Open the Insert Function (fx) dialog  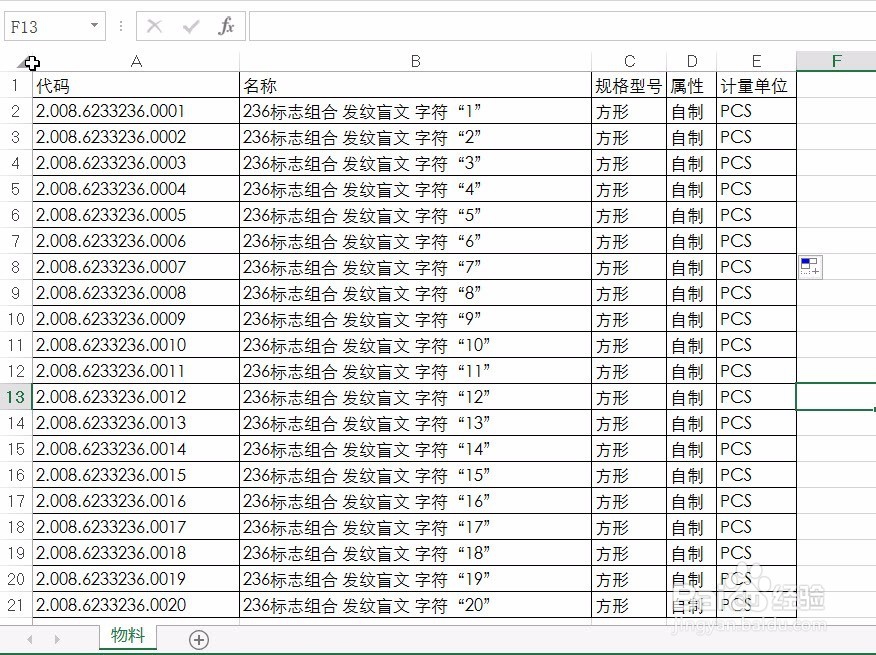tap(225, 26)
